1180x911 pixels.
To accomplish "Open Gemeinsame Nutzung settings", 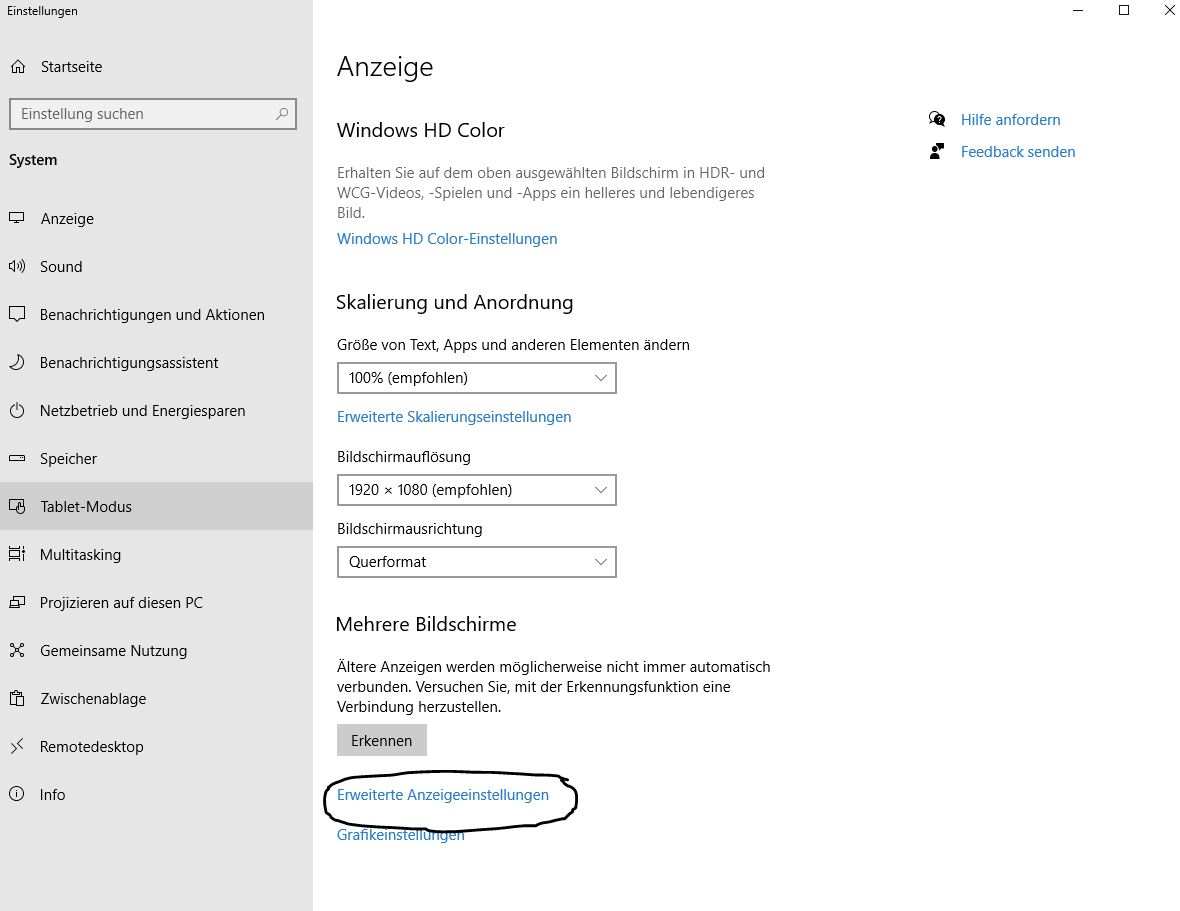I will click(x=157, y=650).
